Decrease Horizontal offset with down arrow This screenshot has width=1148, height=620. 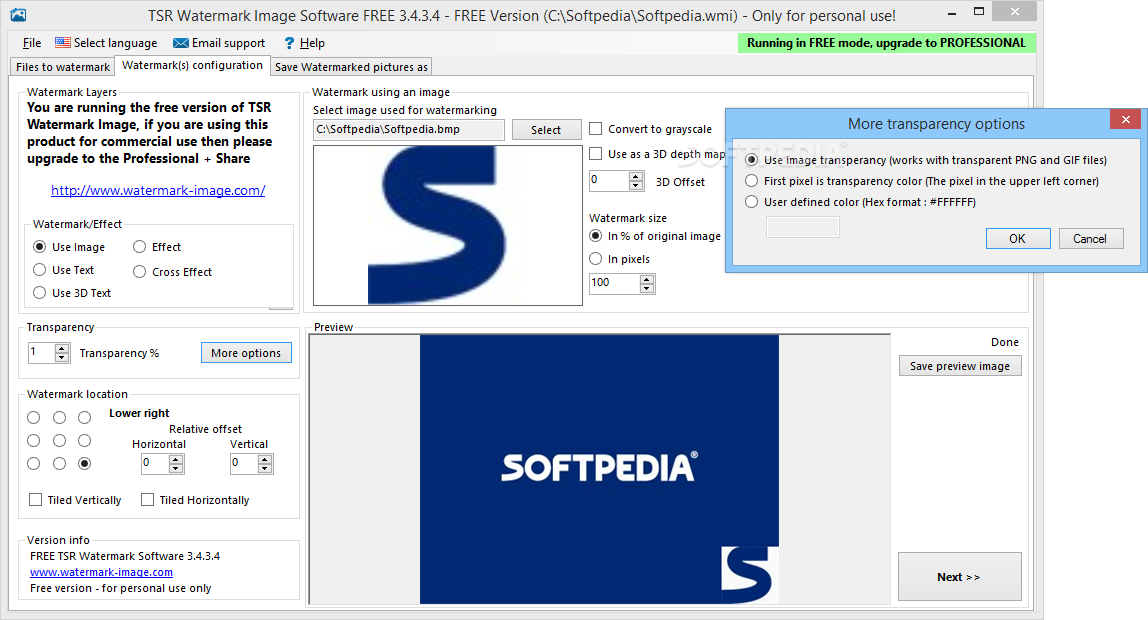(176, 469)
